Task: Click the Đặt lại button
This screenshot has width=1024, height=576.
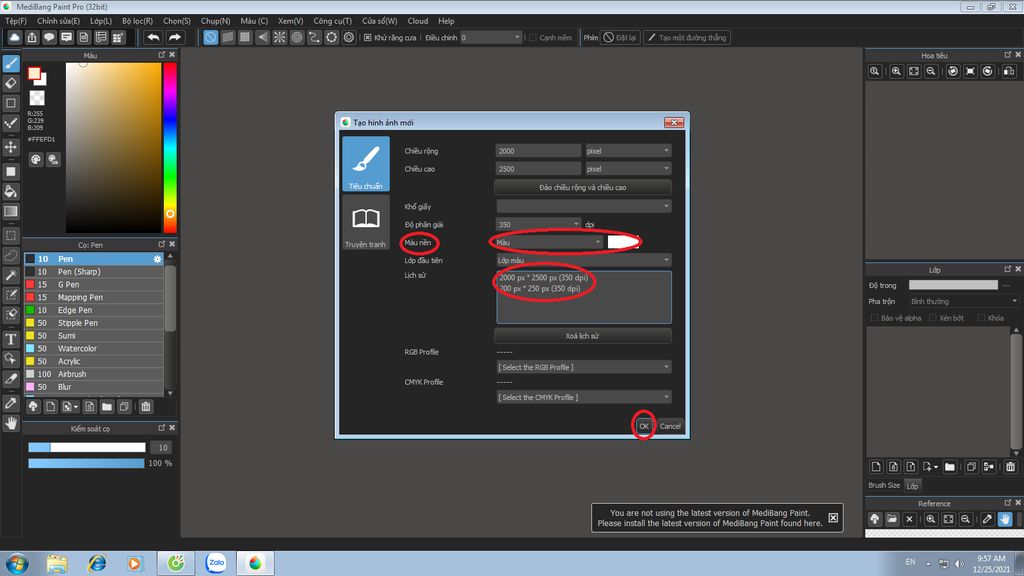Action: [619, 37]
